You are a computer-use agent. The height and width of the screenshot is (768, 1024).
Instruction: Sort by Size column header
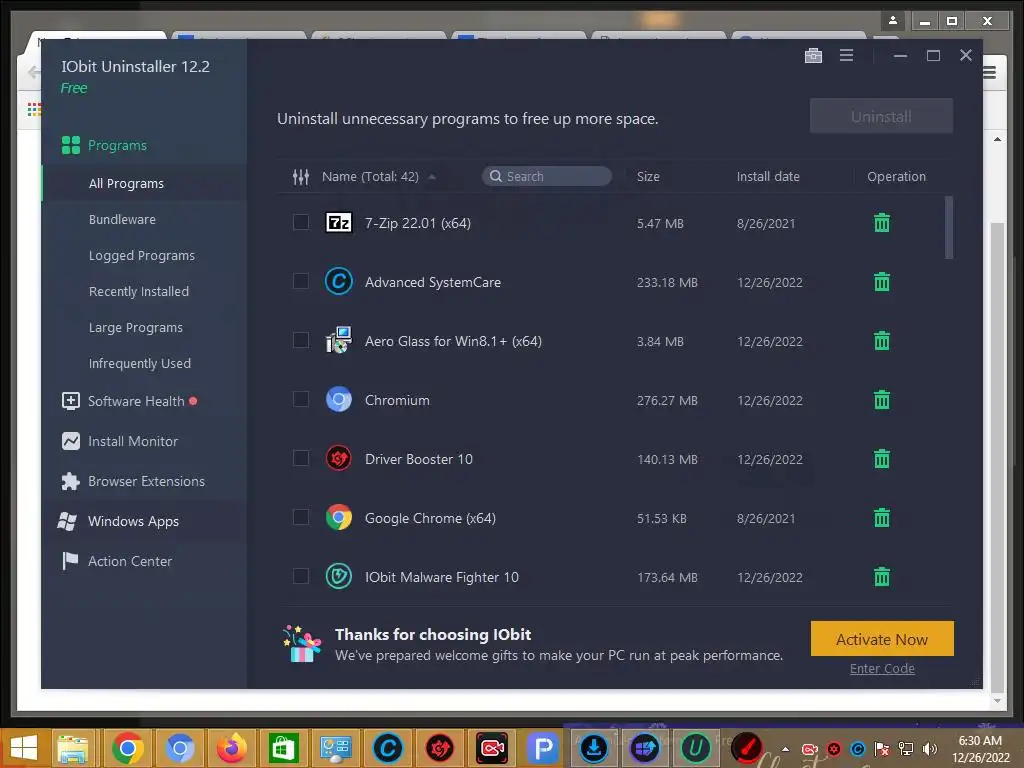pos(648,176)
